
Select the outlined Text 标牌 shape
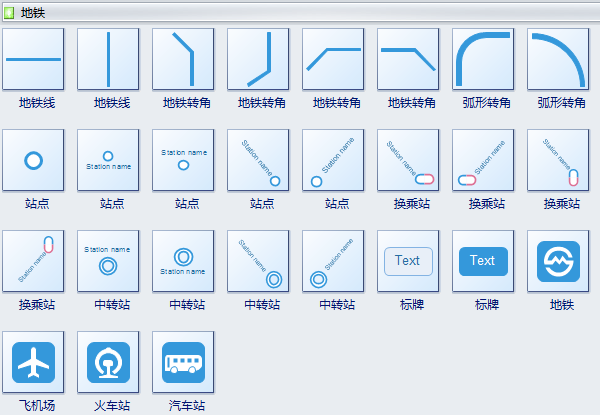[408, 261]
